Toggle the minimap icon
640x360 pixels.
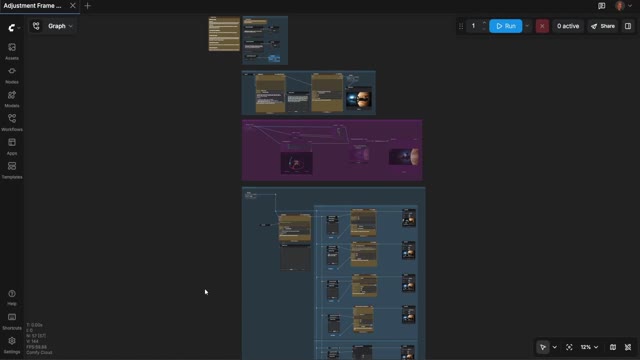click(613, 347)
